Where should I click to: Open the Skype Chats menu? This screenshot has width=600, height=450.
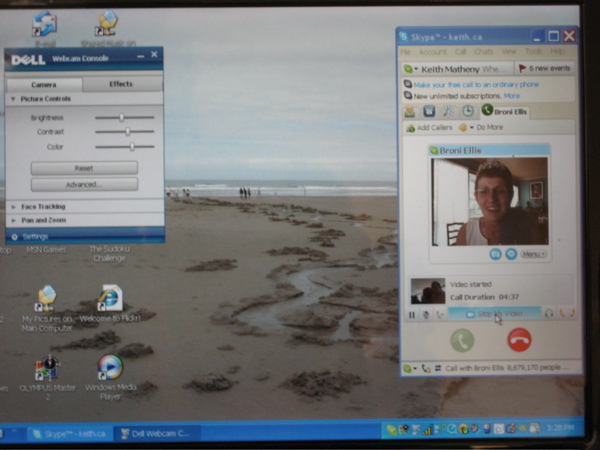[x=484, y=51]
